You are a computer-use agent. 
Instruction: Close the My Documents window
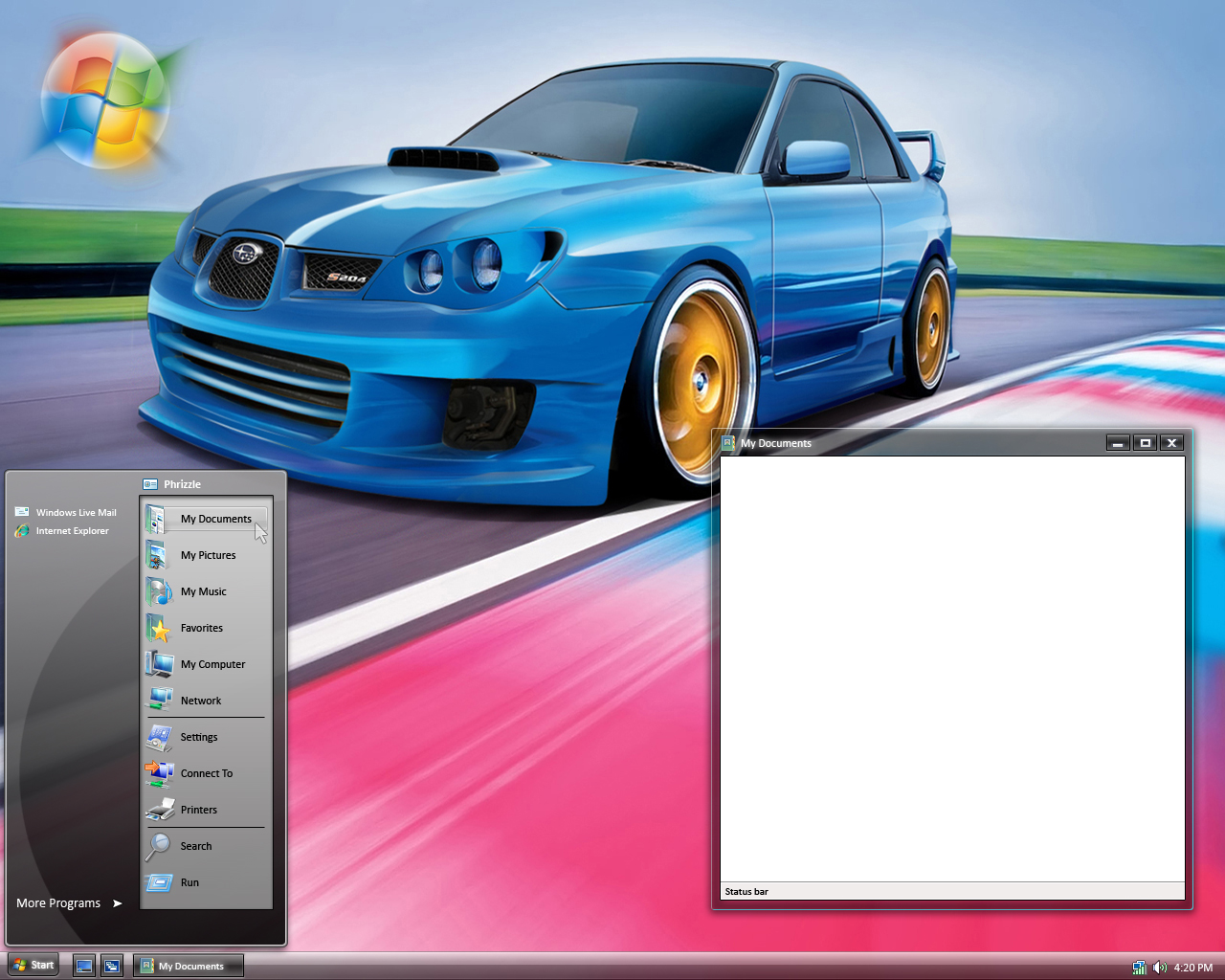1171,443
